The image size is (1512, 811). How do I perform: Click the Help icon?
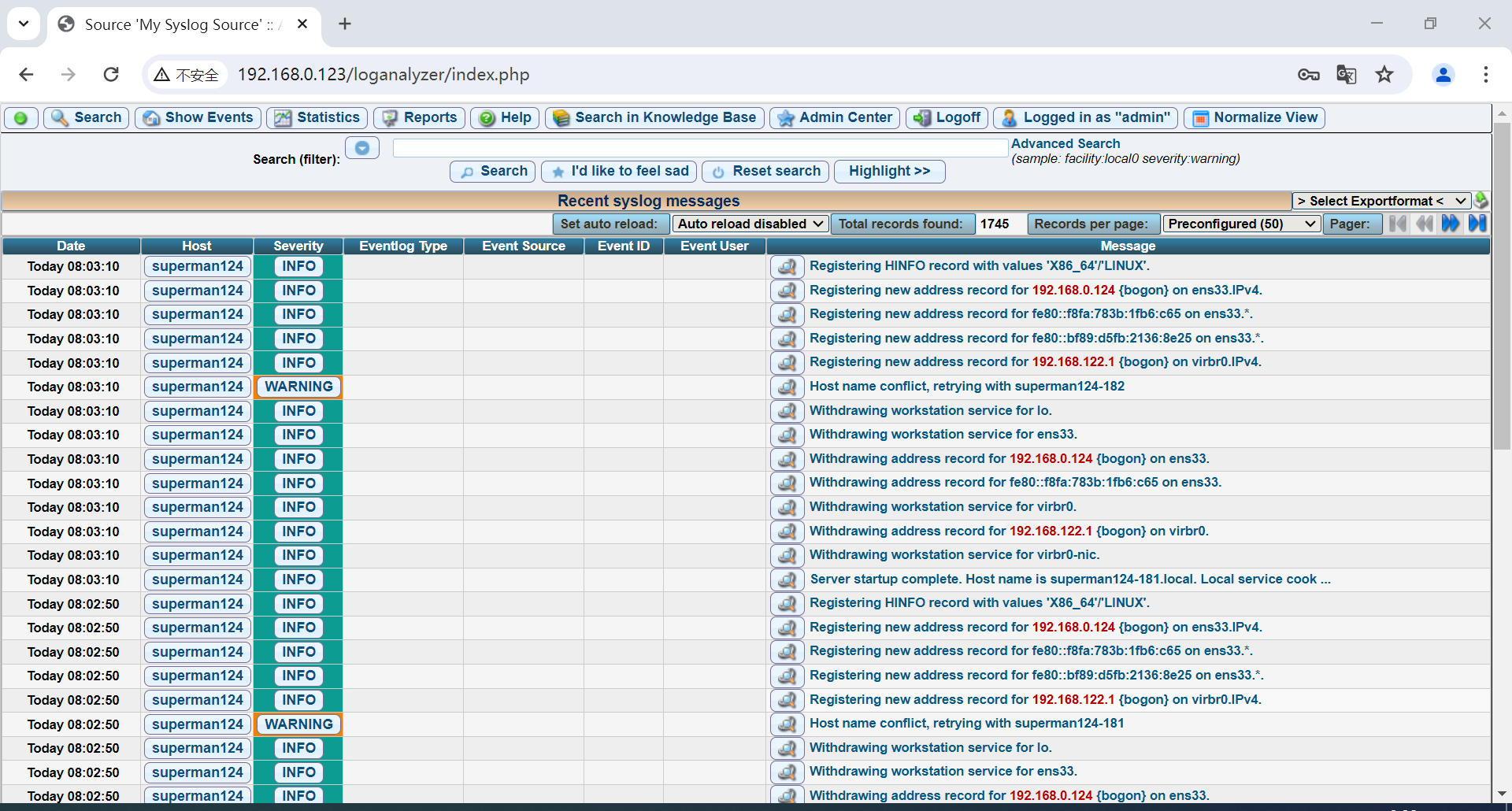[486, 117]
